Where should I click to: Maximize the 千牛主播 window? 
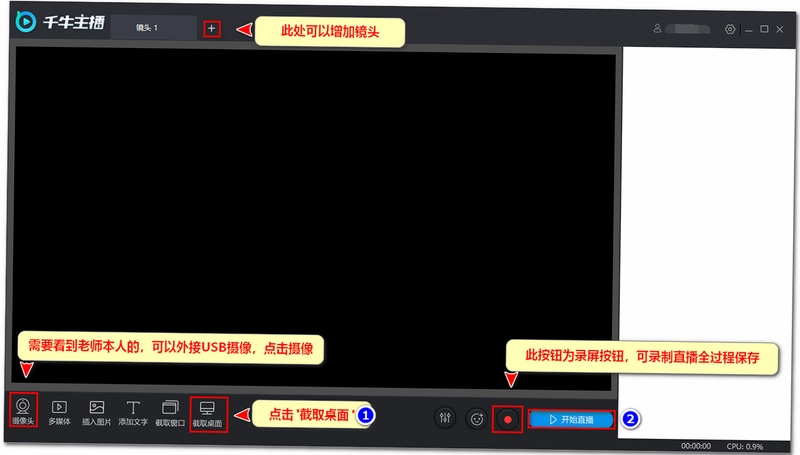pyautogui.click(x=764, y=29)
